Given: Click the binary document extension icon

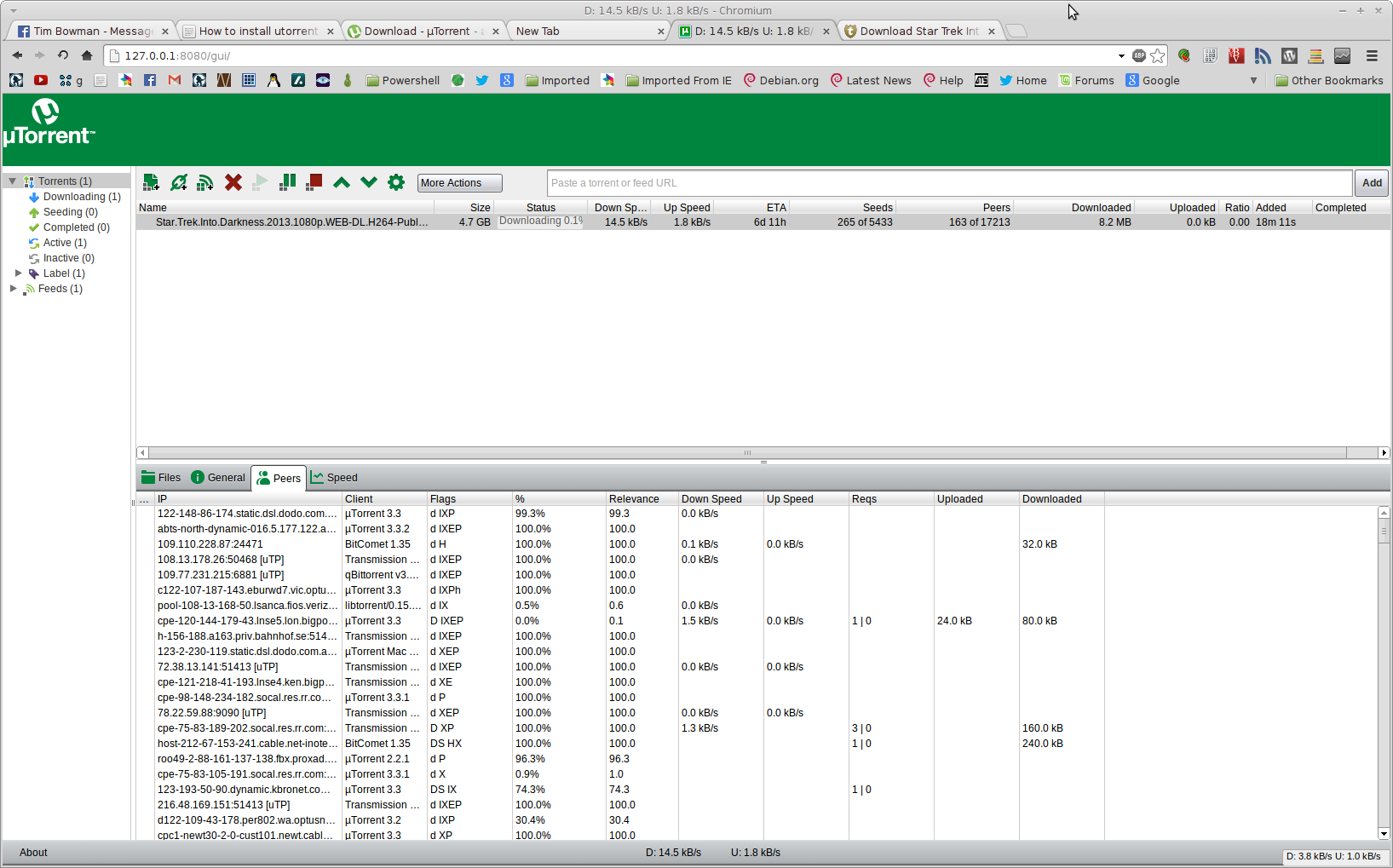Looking at the screenshot, I should pos(1210,55).
